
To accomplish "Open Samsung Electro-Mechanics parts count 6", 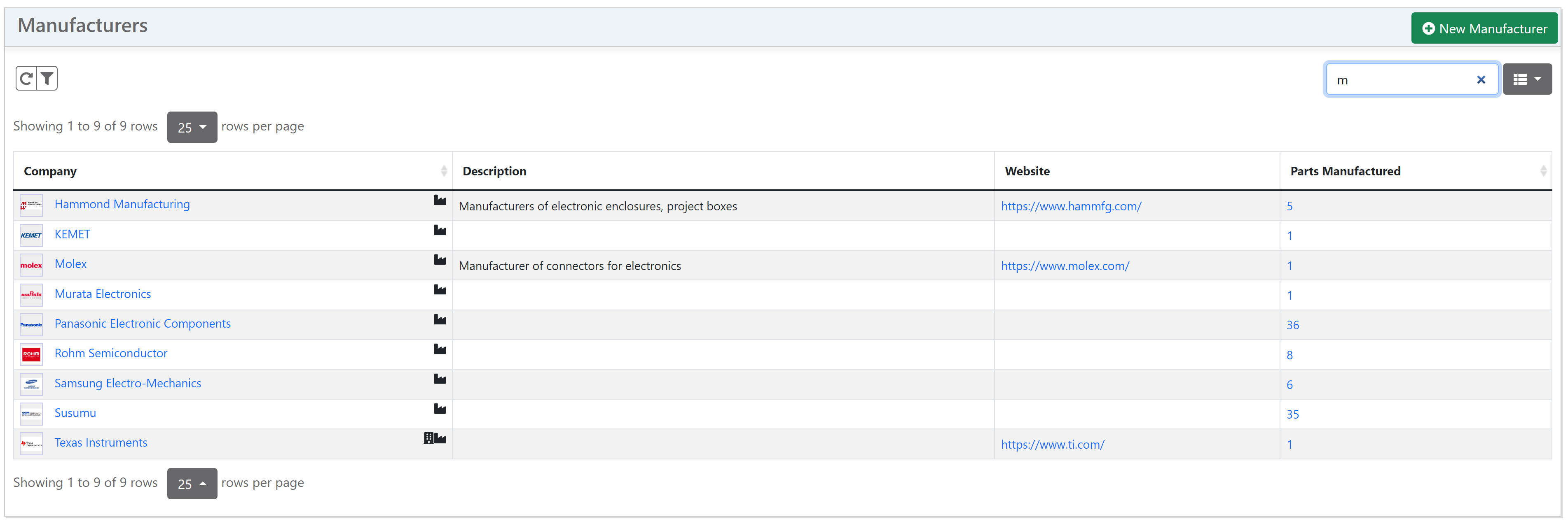I will 1289,384.
